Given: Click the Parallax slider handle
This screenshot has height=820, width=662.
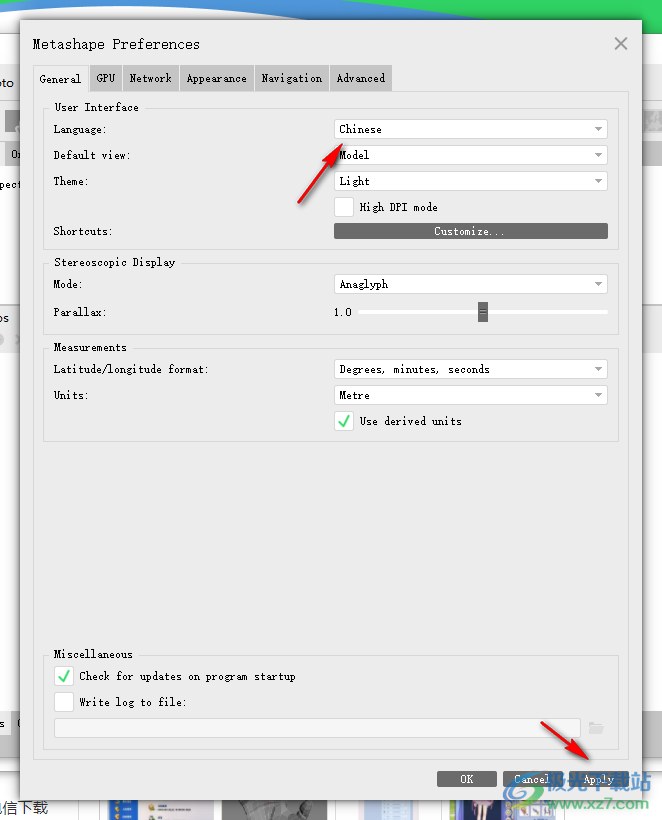Looking at the screenshot, I should (x=483, y=312).
